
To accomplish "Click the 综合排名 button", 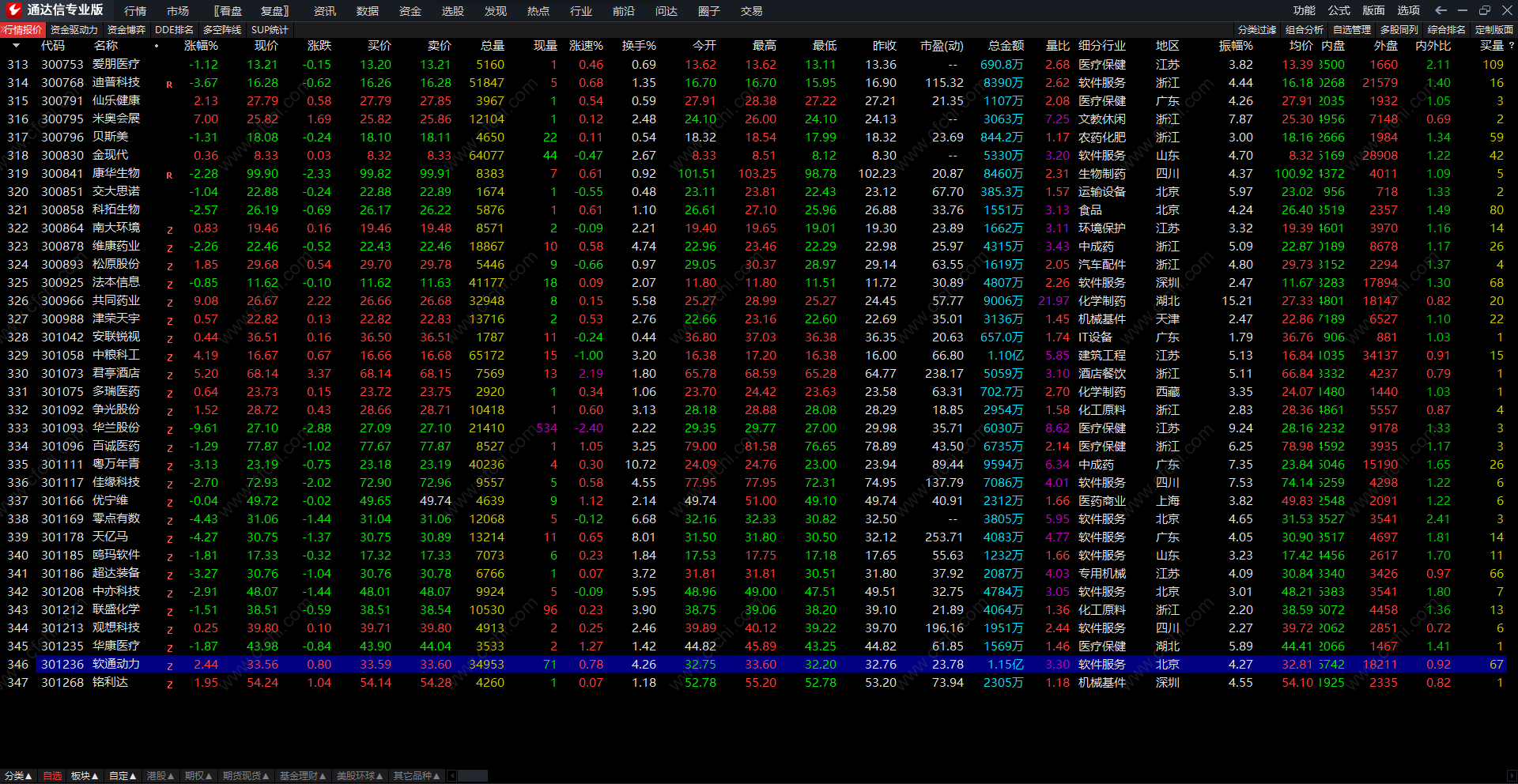I will point(1447,30).
